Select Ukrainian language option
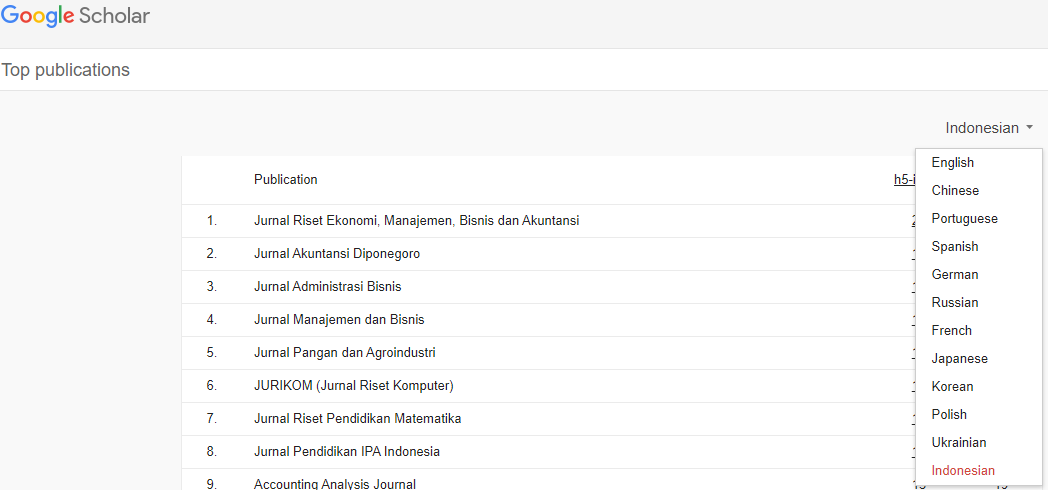Screen dimensions: 1048x490 [958, 443]
